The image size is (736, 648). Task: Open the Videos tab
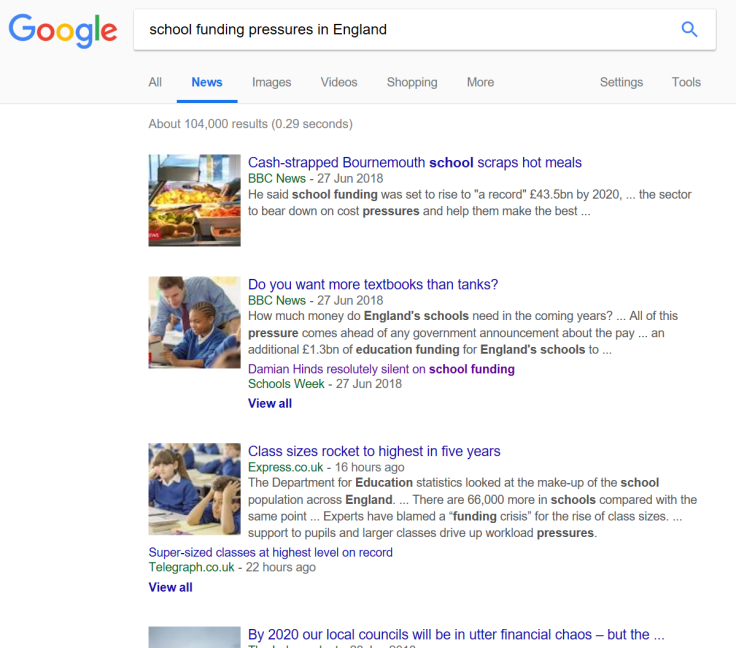(x=339, y=83)
